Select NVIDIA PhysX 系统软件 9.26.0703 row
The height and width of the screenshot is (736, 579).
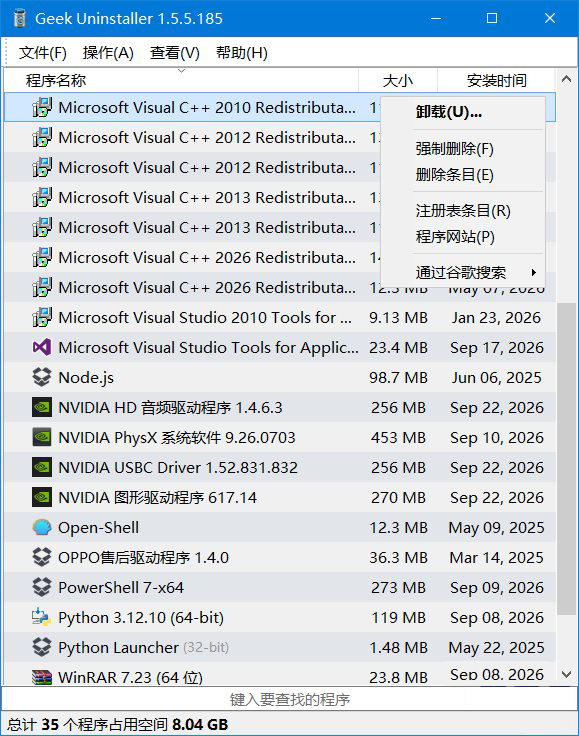pyautogui.click(x=280, y=437)
